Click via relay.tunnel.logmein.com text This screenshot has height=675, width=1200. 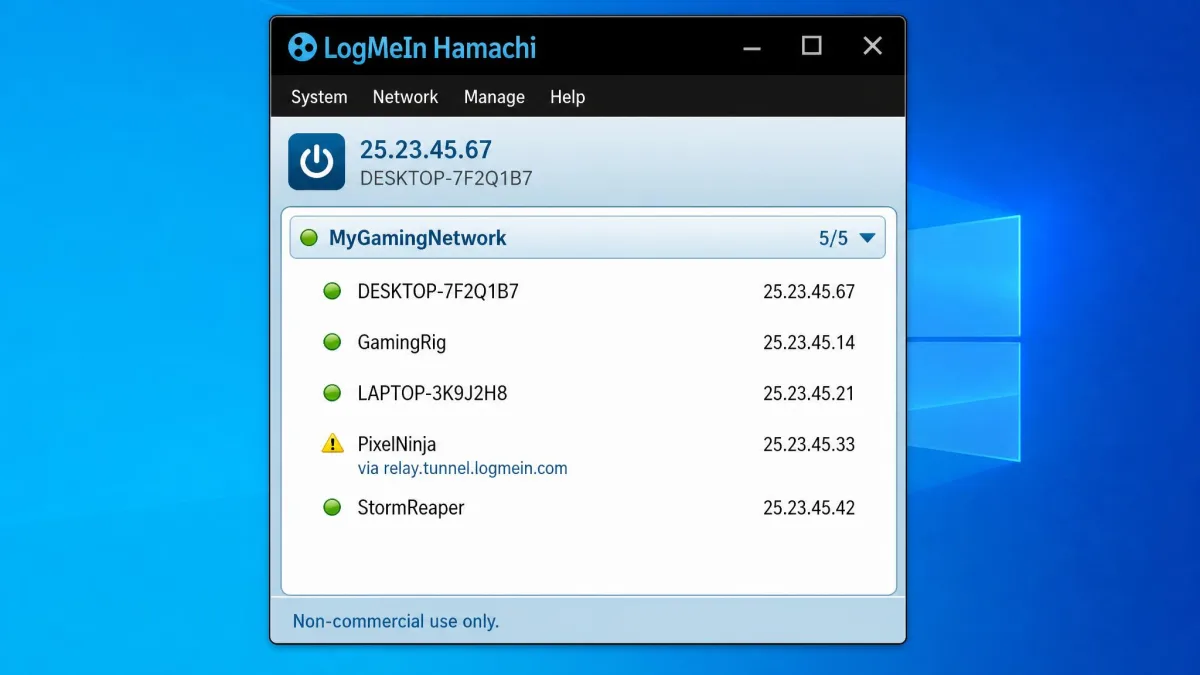point(462,468)
